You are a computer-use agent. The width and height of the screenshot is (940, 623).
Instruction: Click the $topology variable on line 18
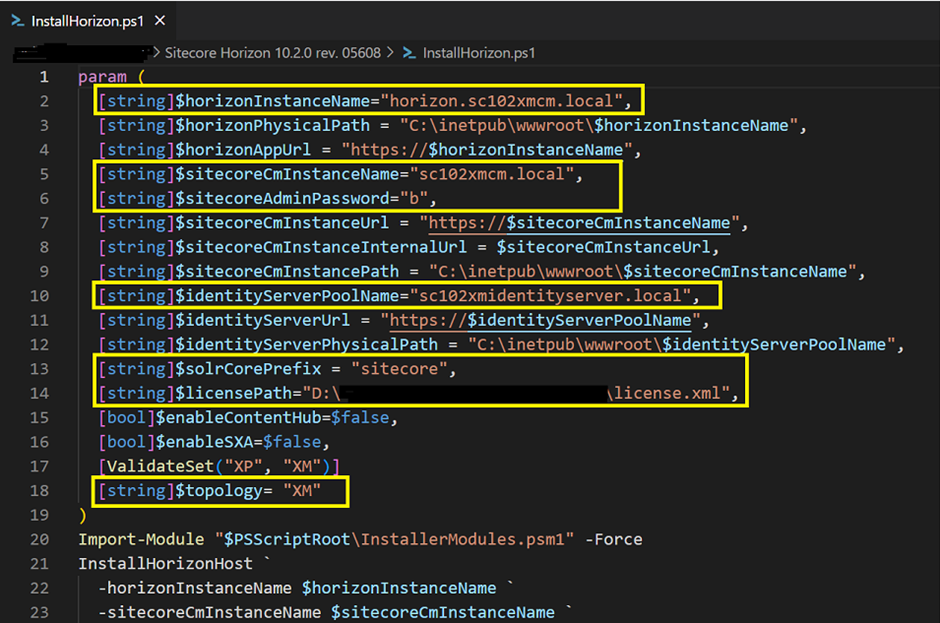(x=218, y=490)
